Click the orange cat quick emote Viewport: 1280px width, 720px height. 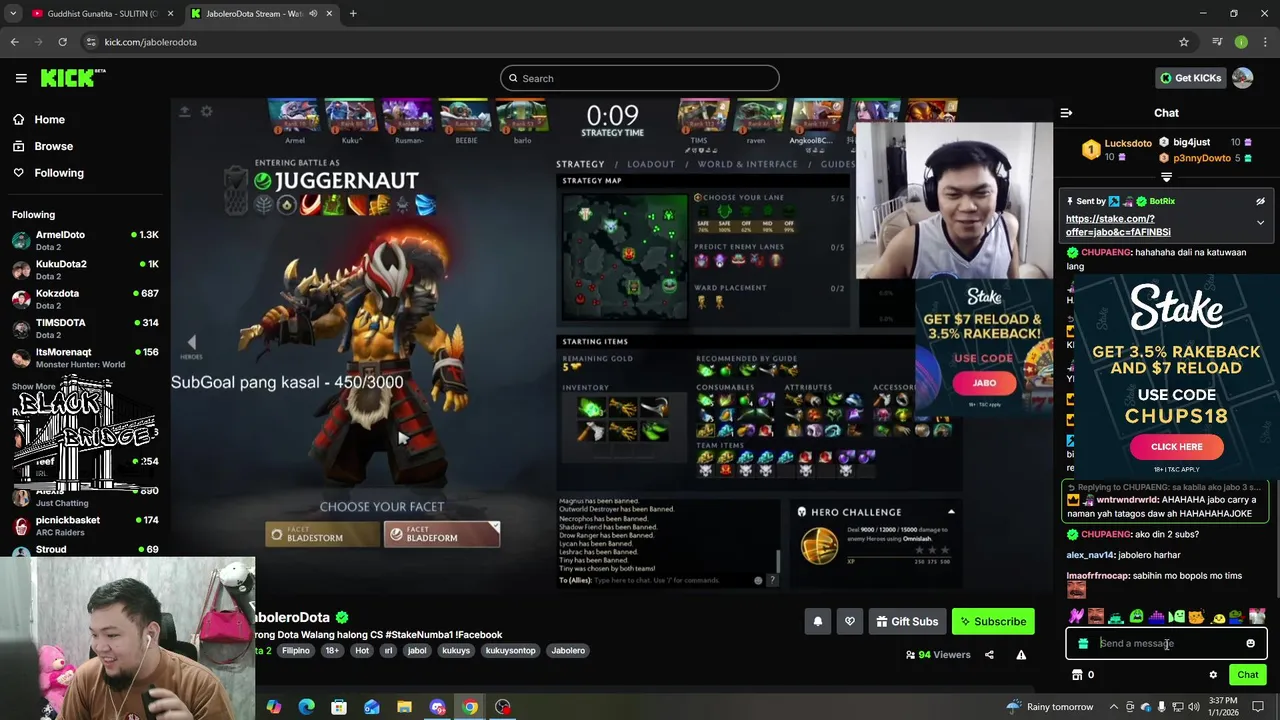(x=1196, y=617)
